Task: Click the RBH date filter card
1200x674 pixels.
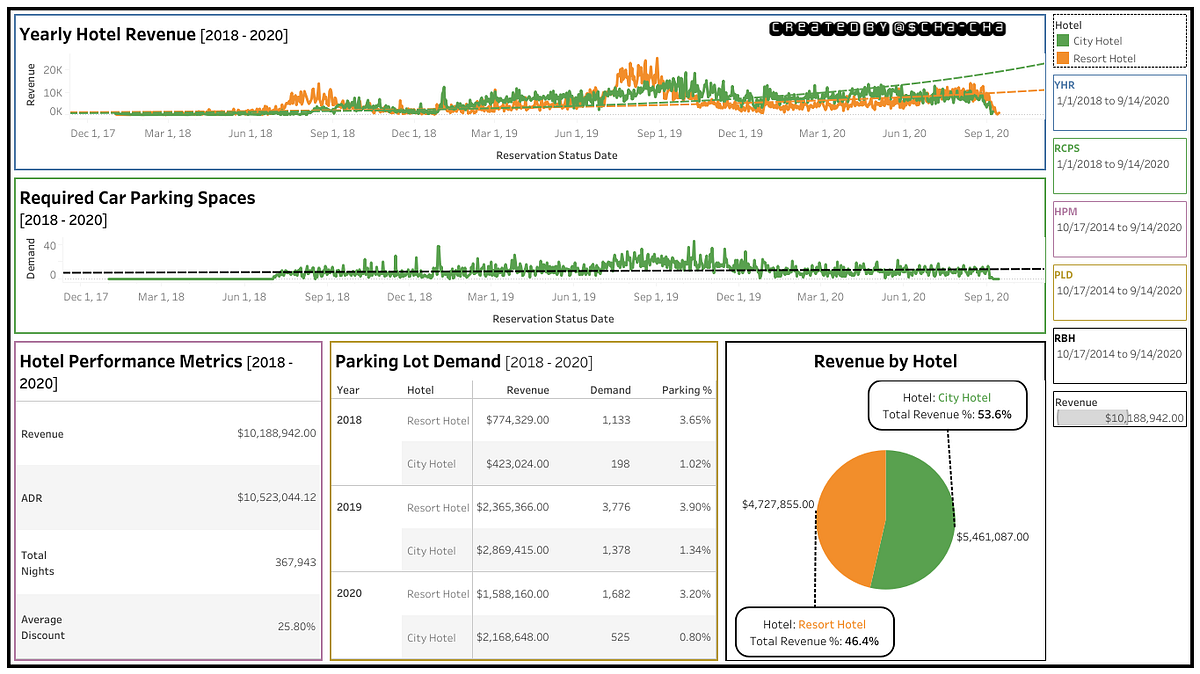Action: coord(1118,356)
